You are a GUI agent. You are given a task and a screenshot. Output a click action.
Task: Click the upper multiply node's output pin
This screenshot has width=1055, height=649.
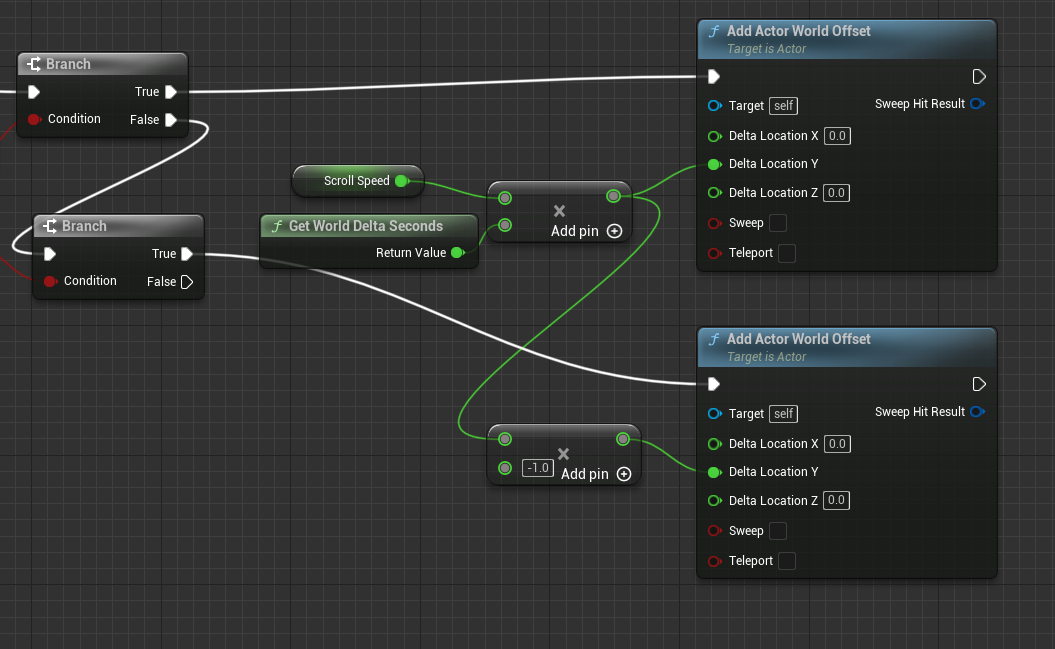coord(613,196)
